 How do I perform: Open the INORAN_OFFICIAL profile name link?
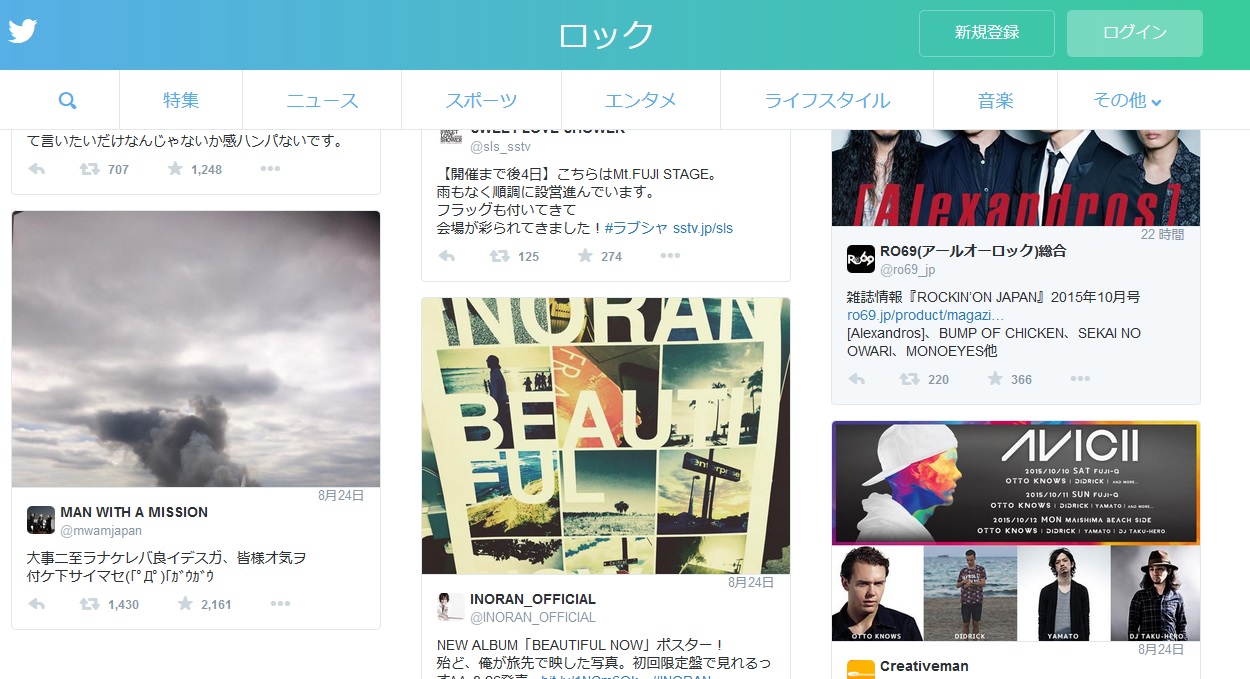pyautogui.click(x=533, y=599)
